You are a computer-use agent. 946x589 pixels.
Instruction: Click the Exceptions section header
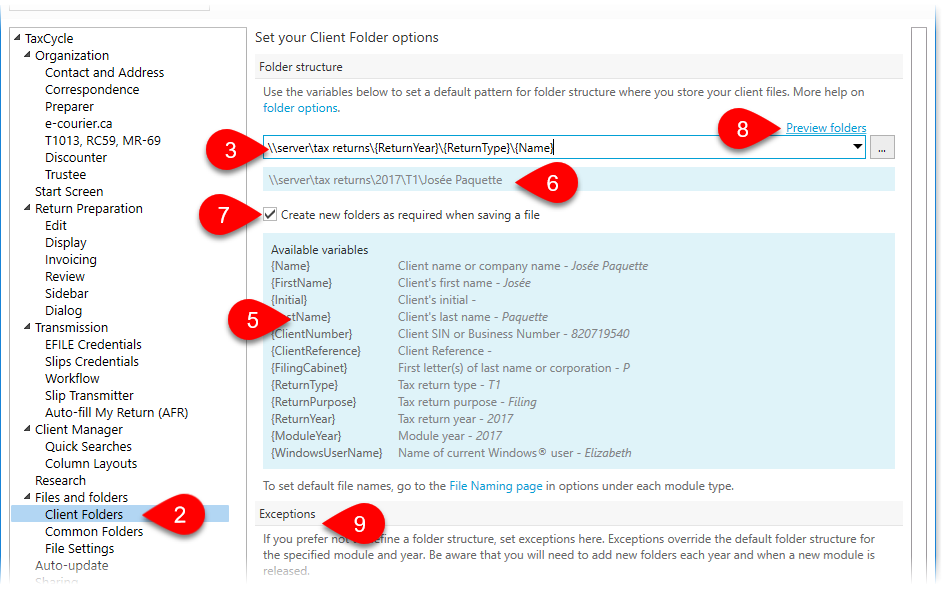point(287,514)
